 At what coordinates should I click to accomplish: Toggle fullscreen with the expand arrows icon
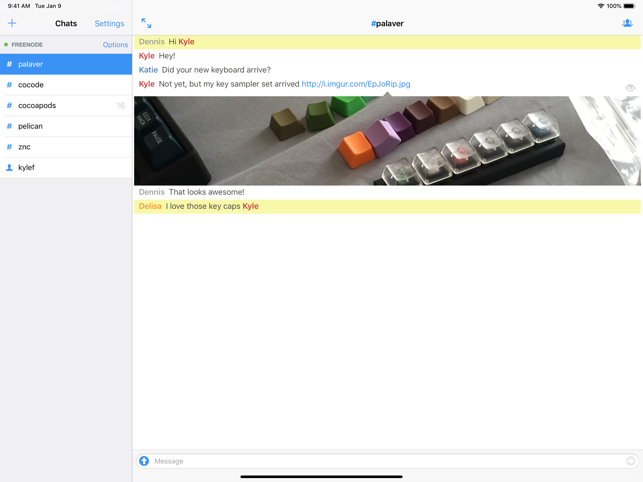tap(146, 23)
